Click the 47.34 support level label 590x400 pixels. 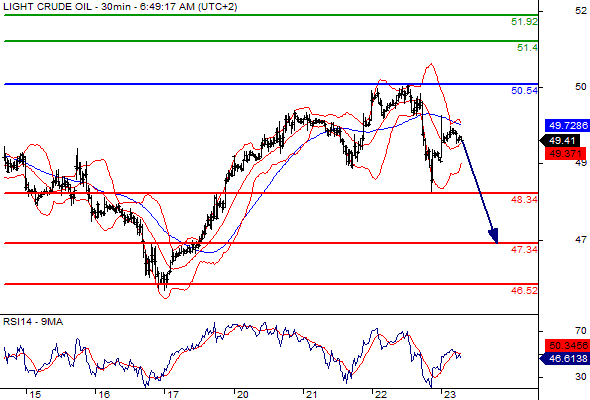524,249
